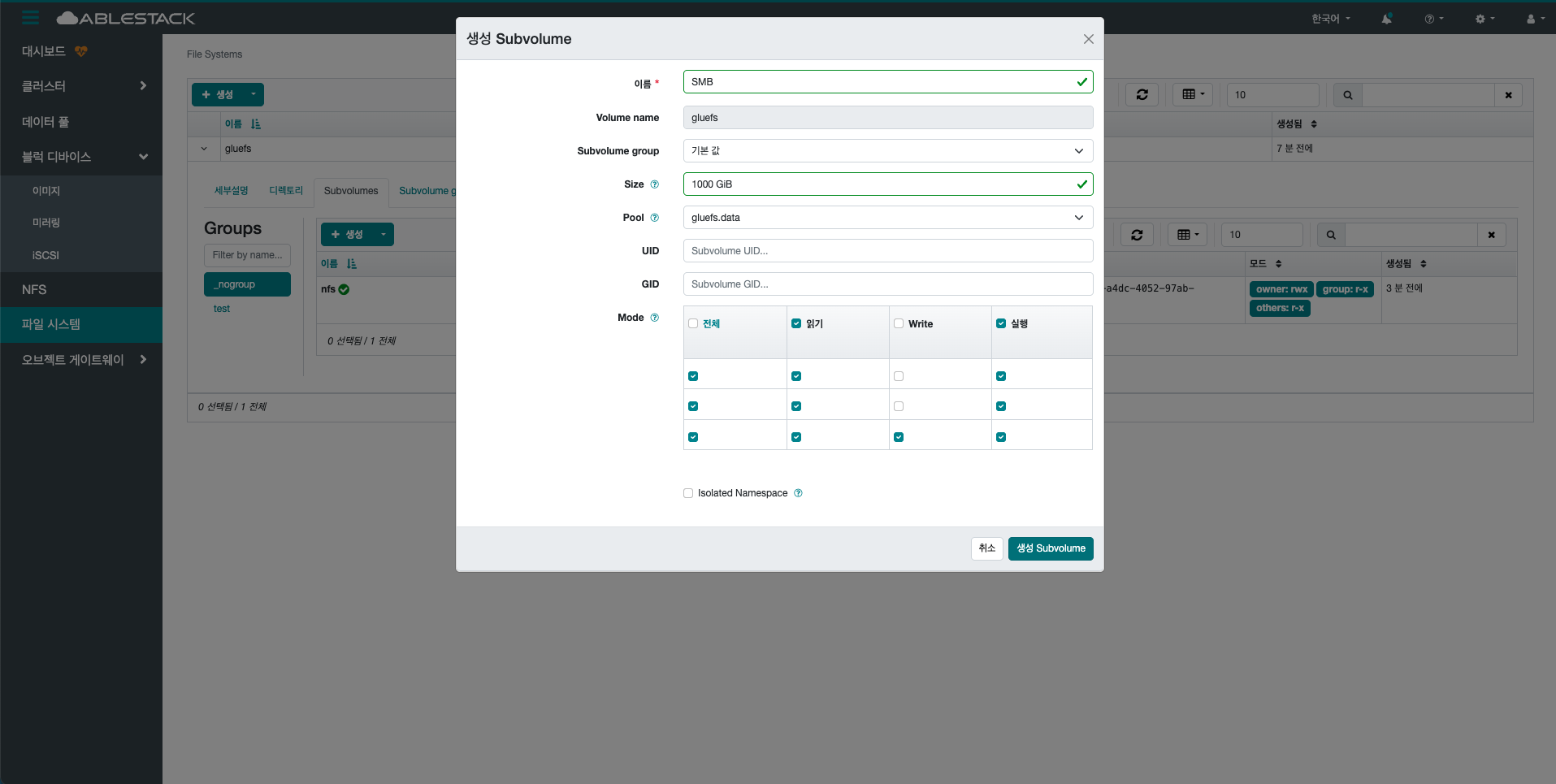Click the 생성 Subvolume submit button
The width and height of the screenshot is (1556, 784).
click(1050, 548)
